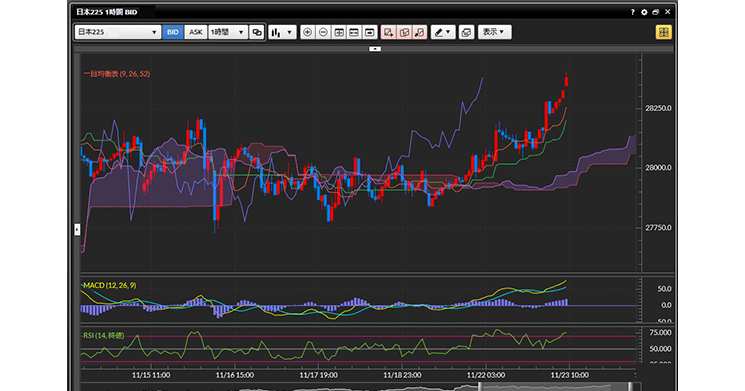Image resolution: width=745 pixels, height=391 pixels.
Task: Click the 28250.0 price axis label
Action: pos(658,108)
